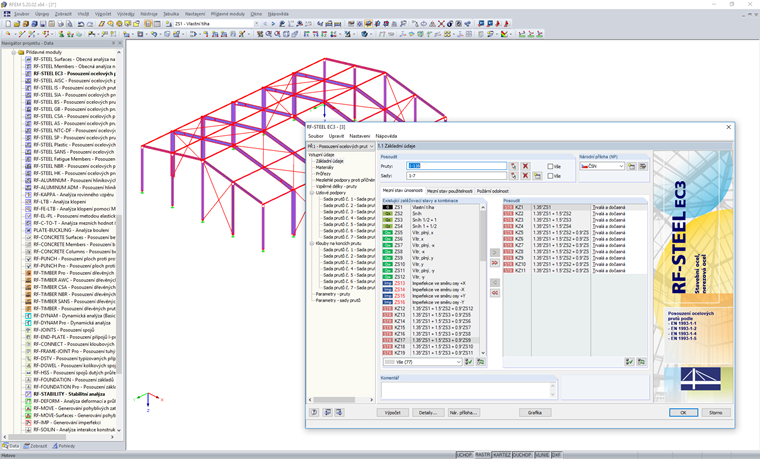Open ZS1 - Vlastní tíha load case dropdown
This screenshot has width=760, height=459.
256,24
